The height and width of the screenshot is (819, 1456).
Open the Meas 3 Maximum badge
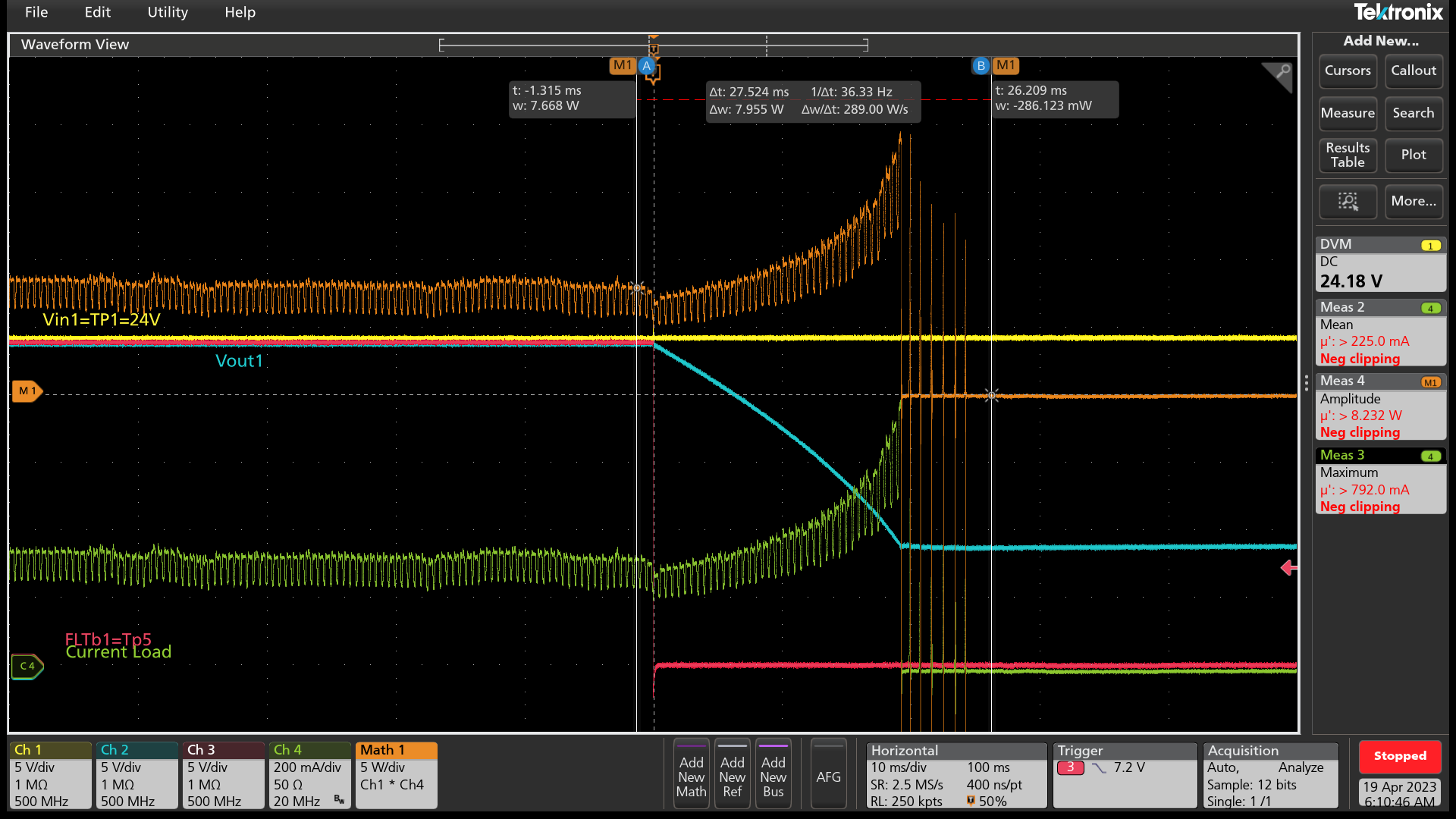tap(1381, 481)
